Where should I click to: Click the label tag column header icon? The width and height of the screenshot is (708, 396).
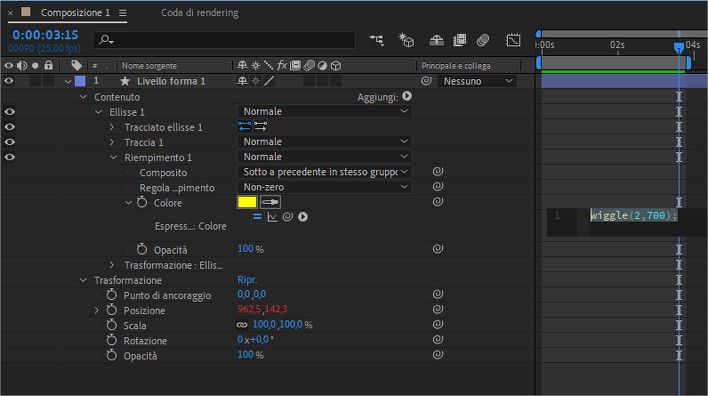point(76,65)
